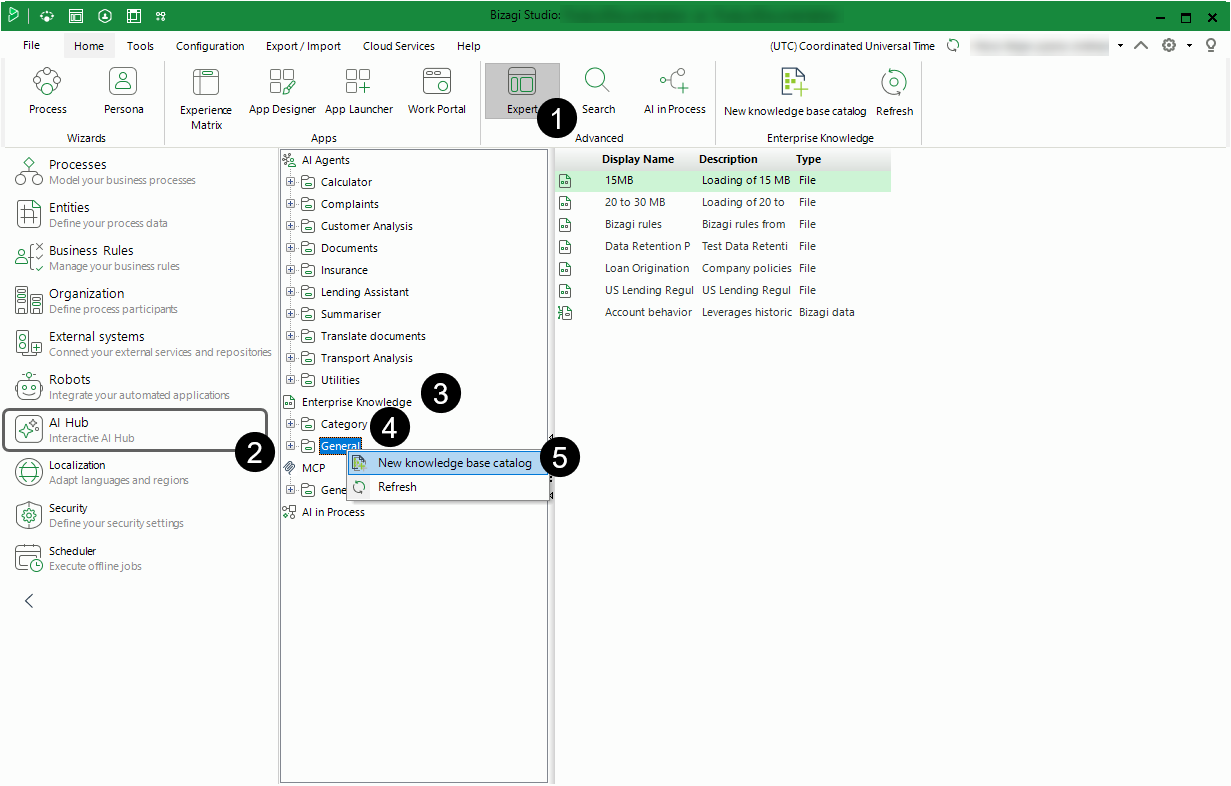Expand the Summariser tree node

click(291, 314)
